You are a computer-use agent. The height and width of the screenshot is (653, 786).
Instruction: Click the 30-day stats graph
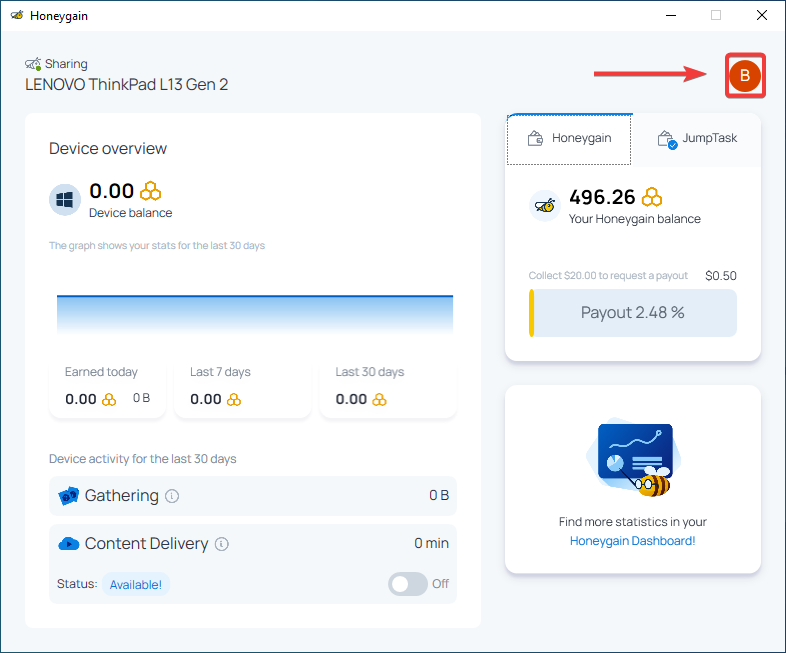coord(255,315)
